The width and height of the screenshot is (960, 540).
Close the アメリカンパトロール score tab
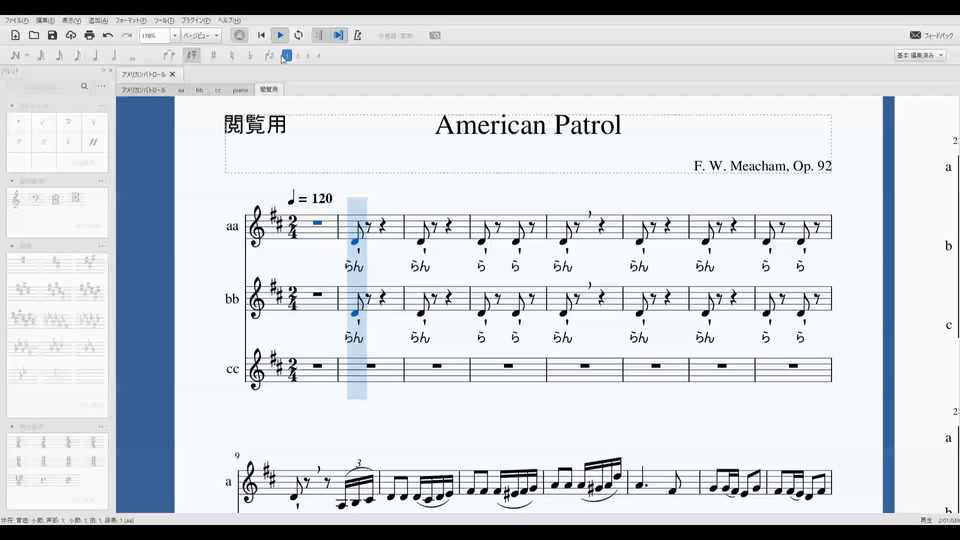click(x=173, y=74)
